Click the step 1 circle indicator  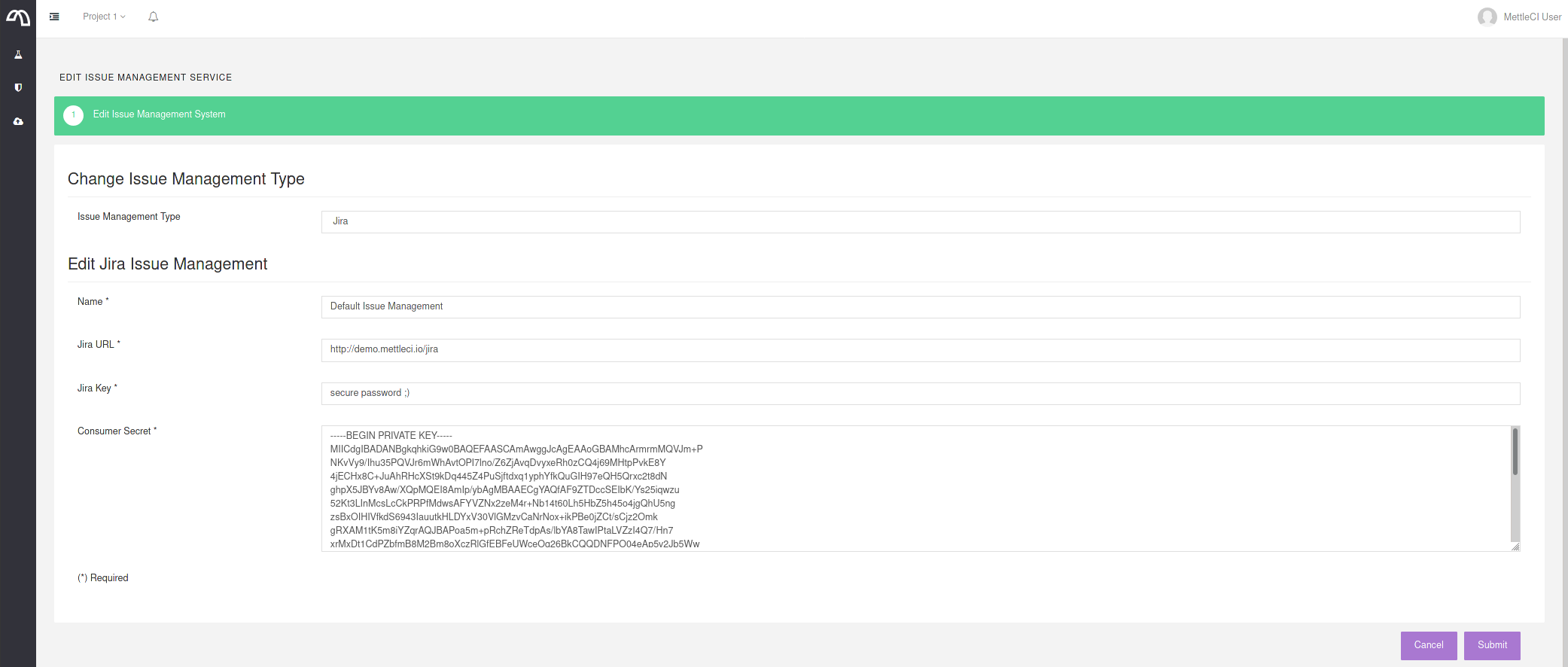coord(74,115)
